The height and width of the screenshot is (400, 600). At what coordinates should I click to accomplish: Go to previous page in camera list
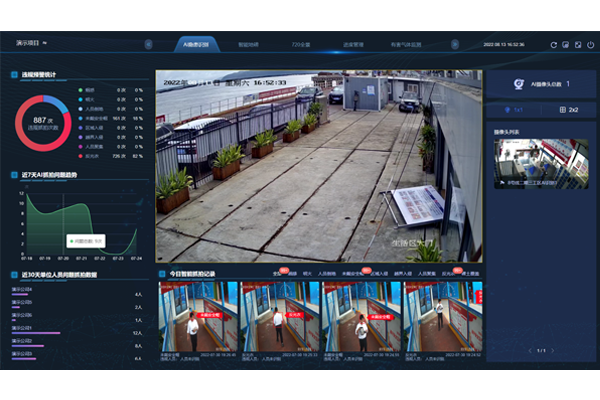pyautogui.click(x=530, y=350)
